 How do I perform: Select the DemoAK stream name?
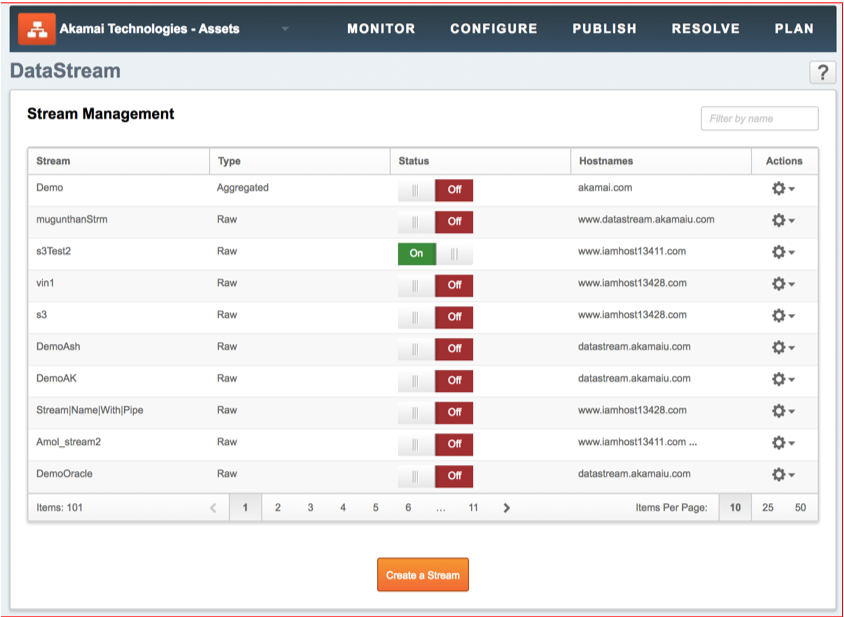click(x=57, y=378)
